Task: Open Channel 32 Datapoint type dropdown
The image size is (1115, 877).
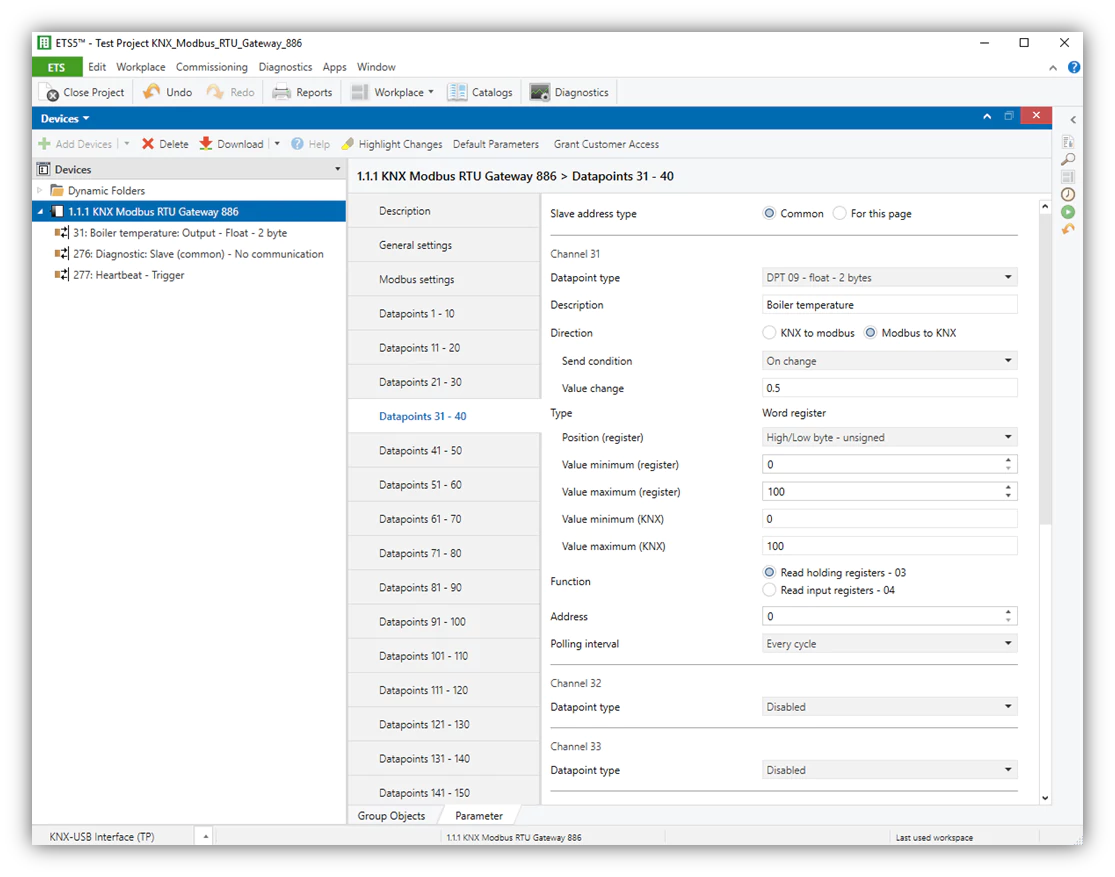Action: (x=889, y=707)
